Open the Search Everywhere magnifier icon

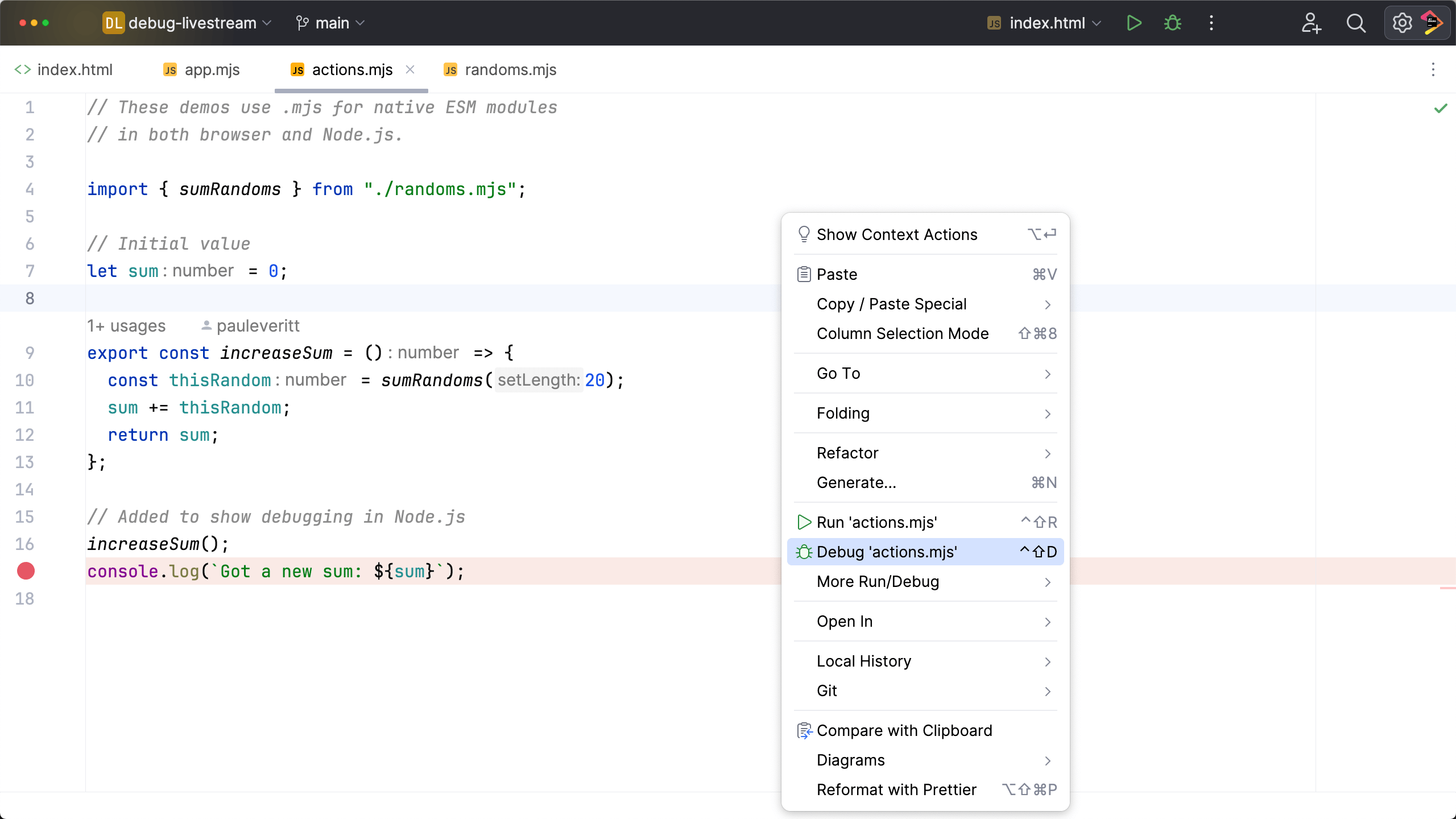click(1356, 23)
